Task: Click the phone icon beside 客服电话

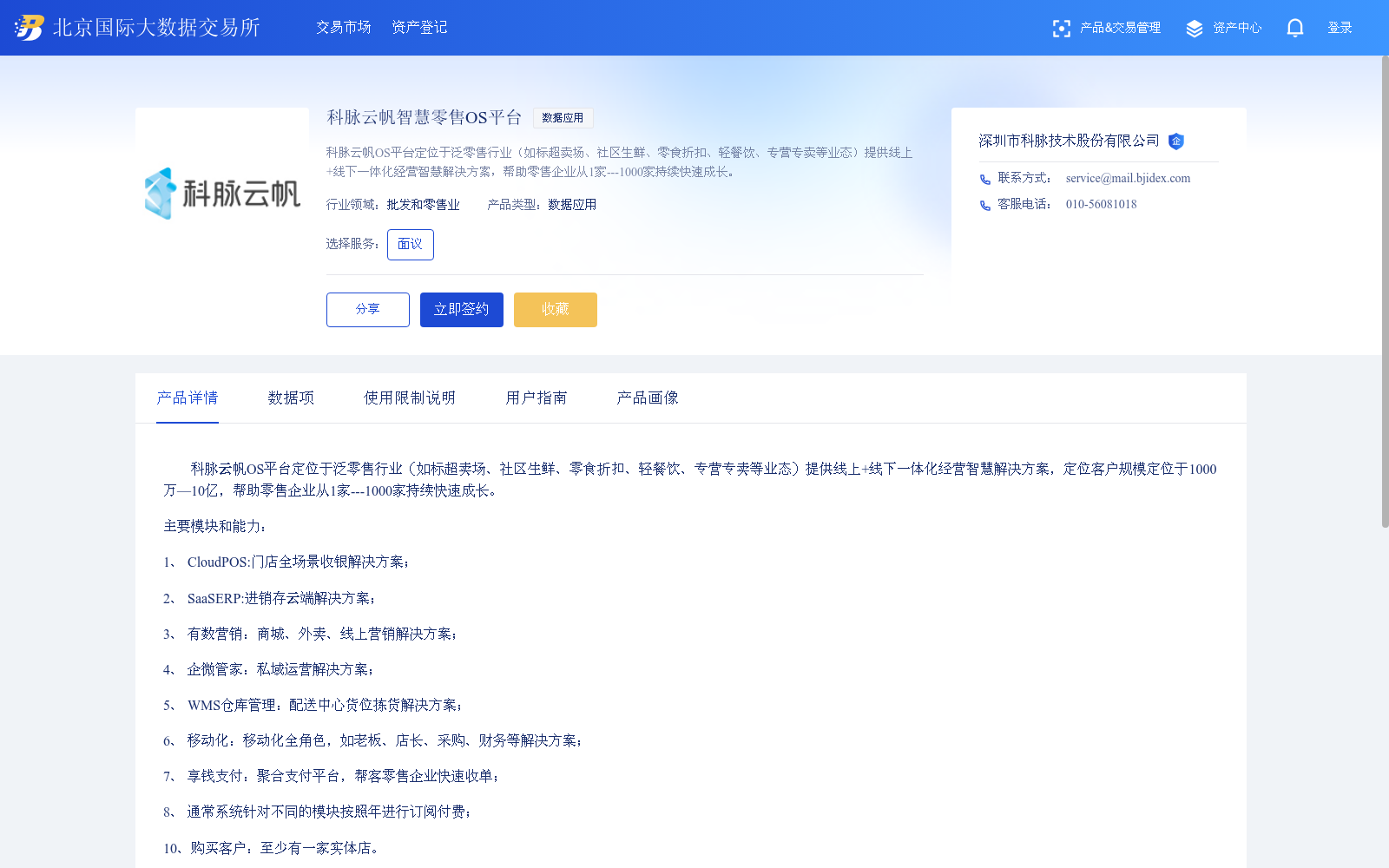Action: [x=985, y=206]
